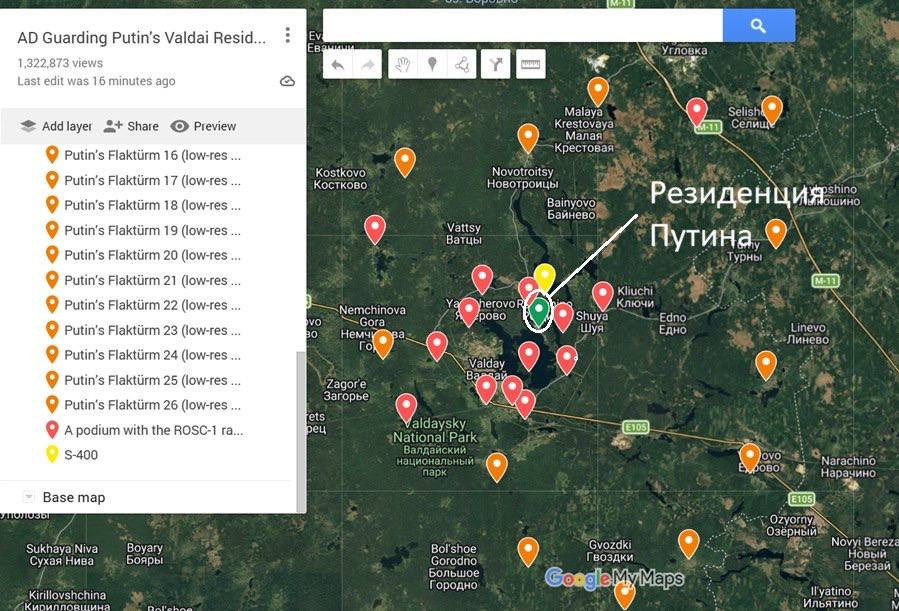Select the Draw a line tool
This screenshot has height=611, width=899.
pos(461,65)
